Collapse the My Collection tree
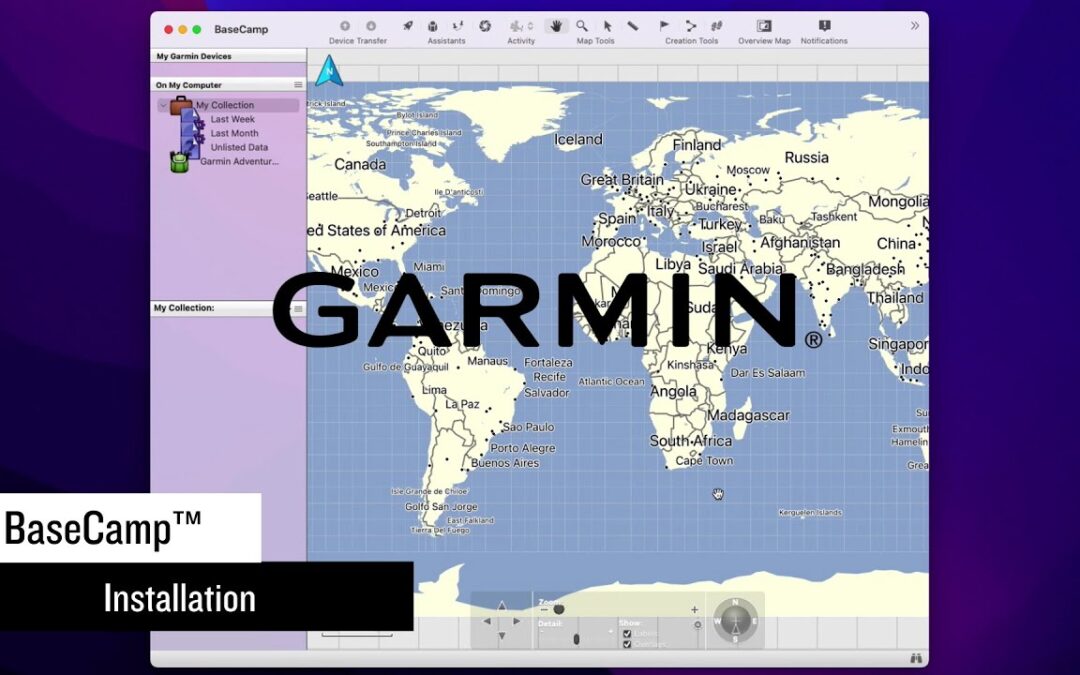Image resolution: width=1080 pixels, height=675 pixels. [x=163, y=105]
